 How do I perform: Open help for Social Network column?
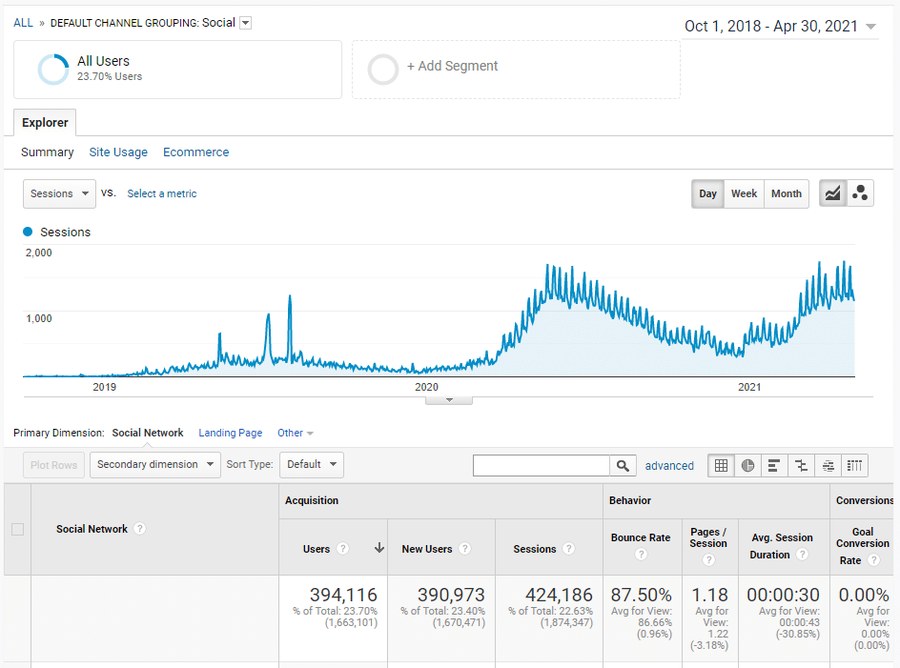point(139,529)
